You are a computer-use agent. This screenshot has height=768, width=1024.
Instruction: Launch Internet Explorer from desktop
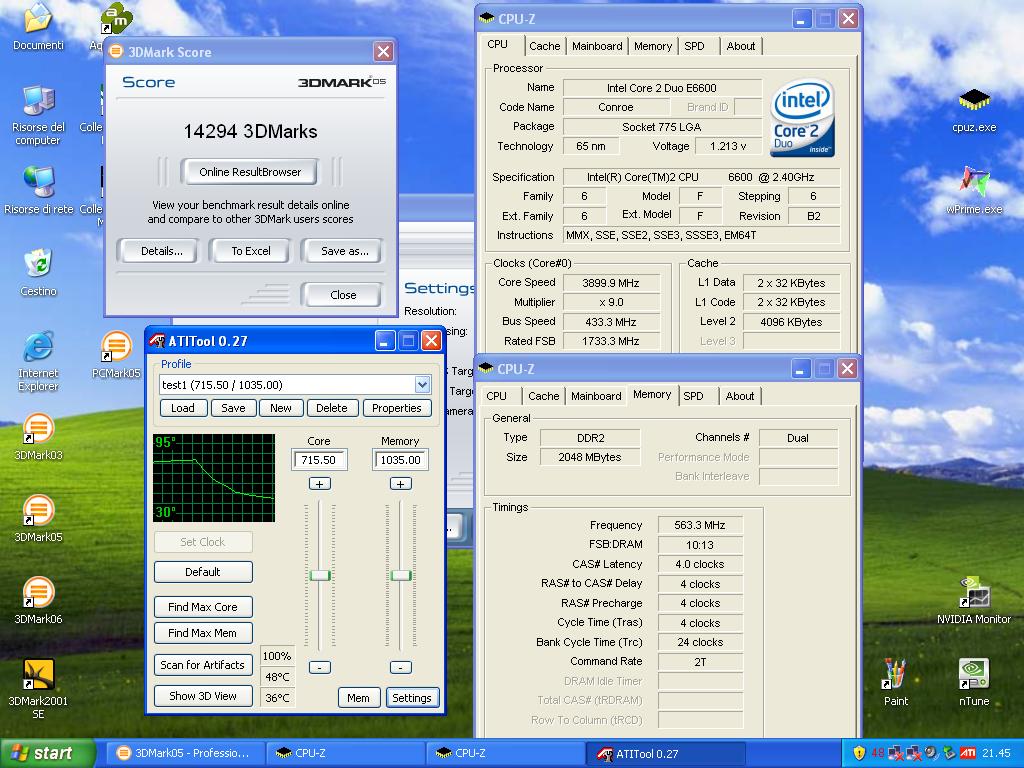pos(39,361)
